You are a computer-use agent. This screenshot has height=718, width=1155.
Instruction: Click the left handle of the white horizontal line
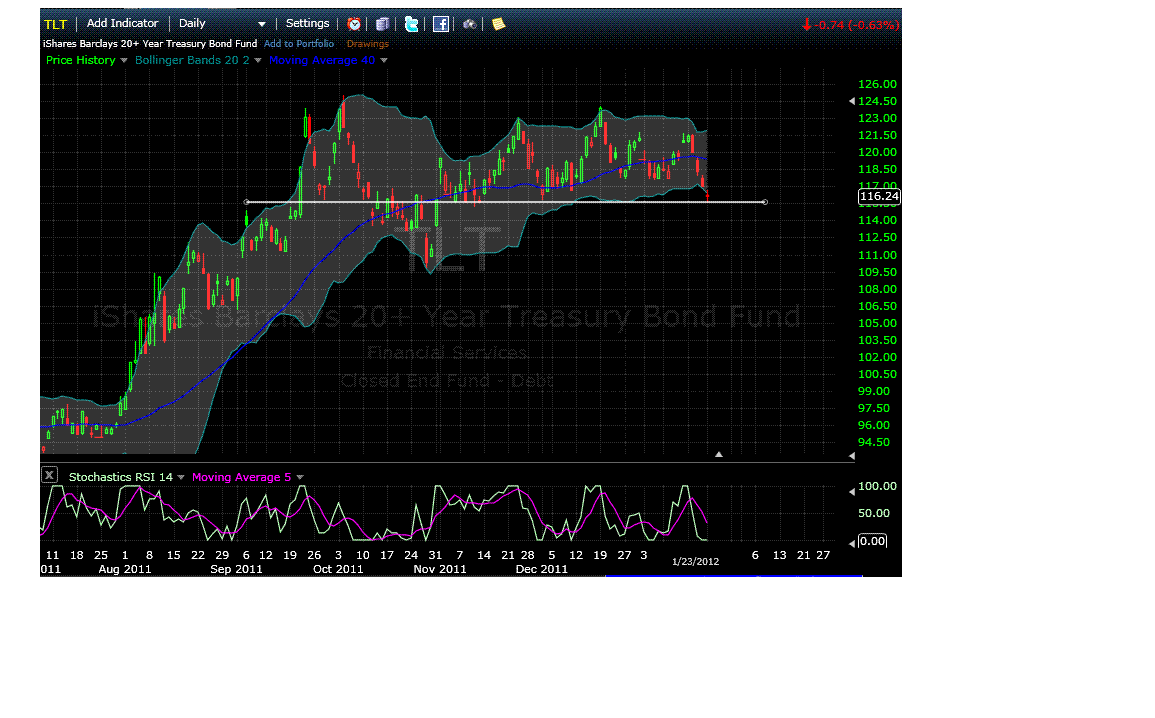(x=246, y=202)
